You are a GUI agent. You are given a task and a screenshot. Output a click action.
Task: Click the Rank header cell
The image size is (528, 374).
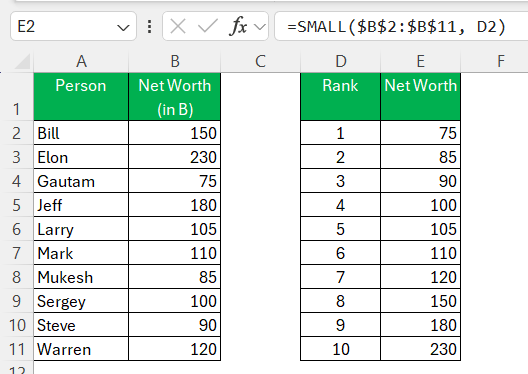pos(340,97)
